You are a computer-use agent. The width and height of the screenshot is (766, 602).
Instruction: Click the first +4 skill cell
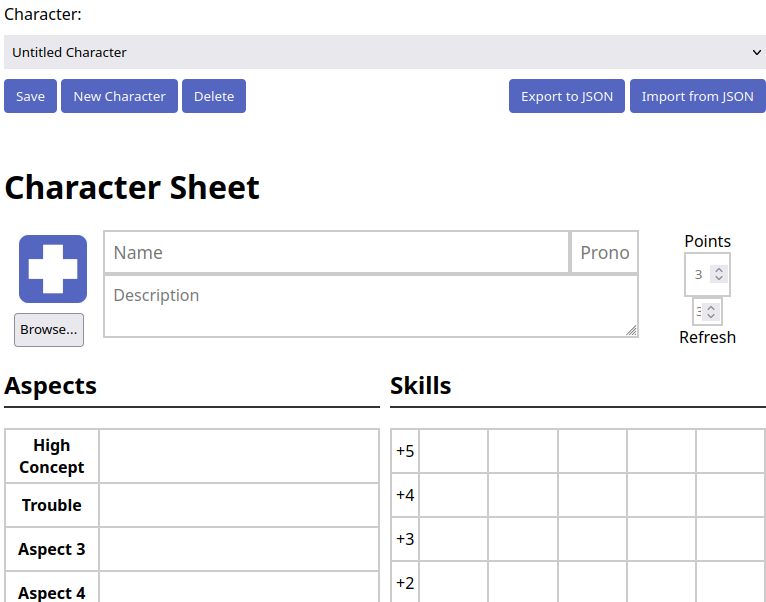[453, 495]
